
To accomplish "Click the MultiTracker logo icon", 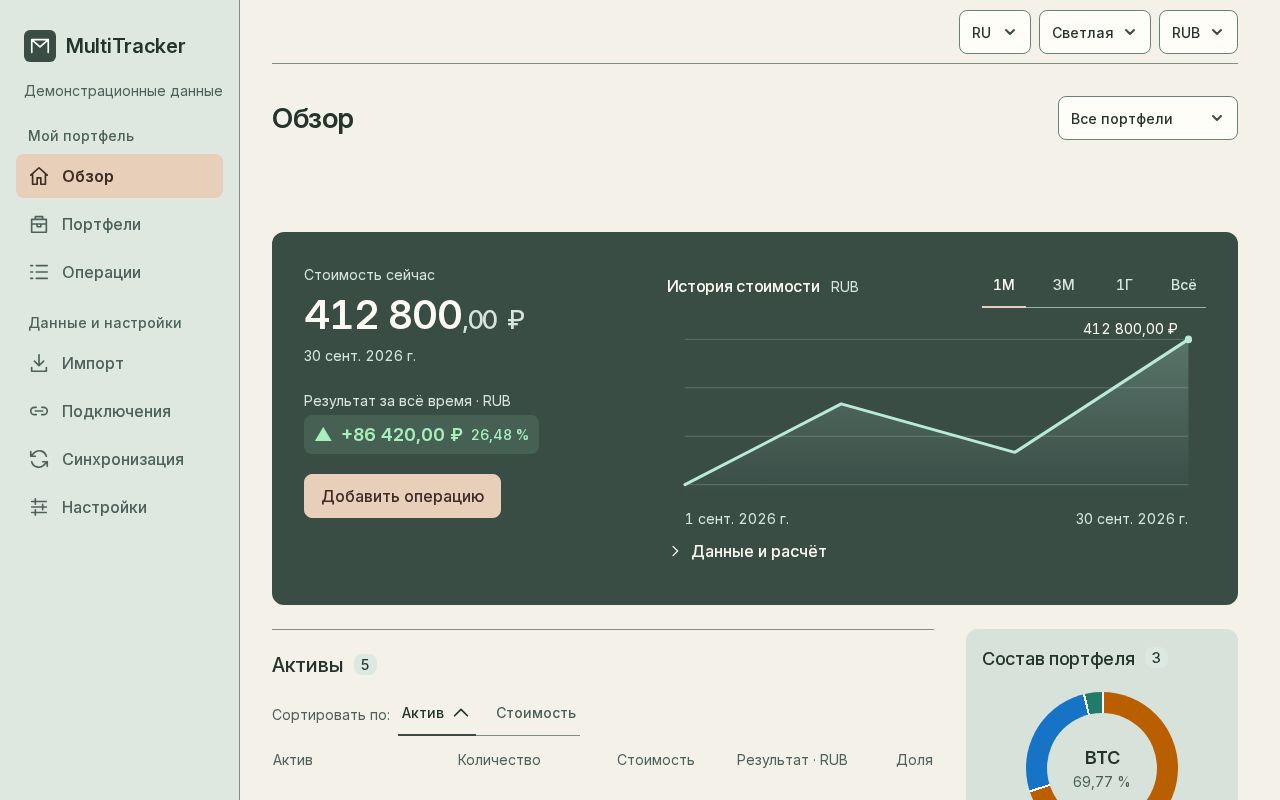I will click(x=40, y=46).
